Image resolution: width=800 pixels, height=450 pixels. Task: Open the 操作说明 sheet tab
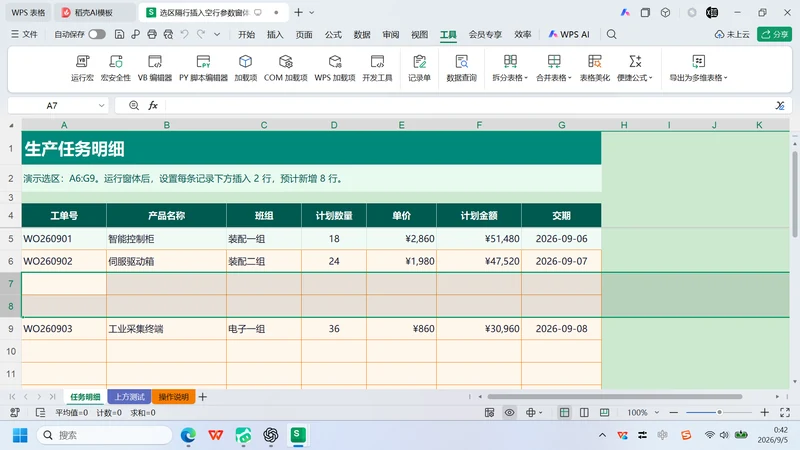(173, 396)
